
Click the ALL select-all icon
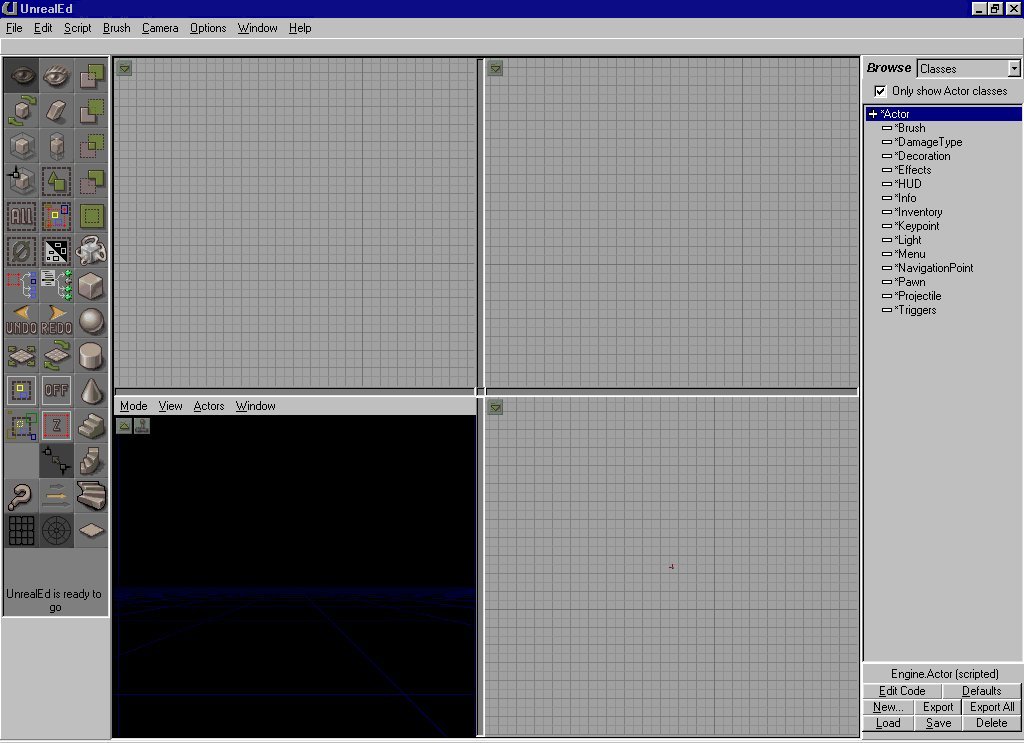tap(22, 216)
